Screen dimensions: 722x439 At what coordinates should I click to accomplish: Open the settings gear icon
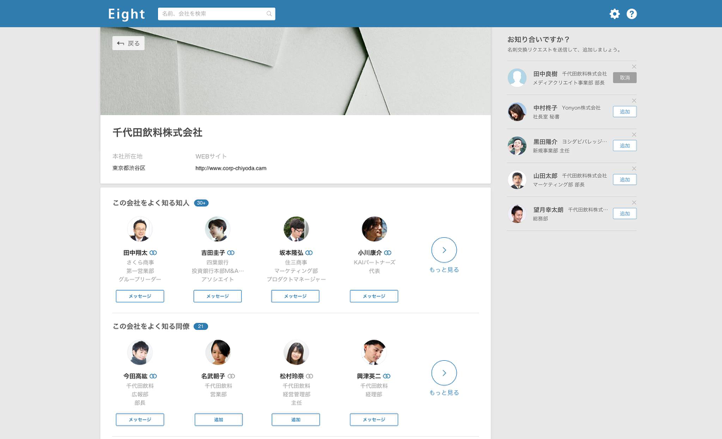tap(614, 14)
